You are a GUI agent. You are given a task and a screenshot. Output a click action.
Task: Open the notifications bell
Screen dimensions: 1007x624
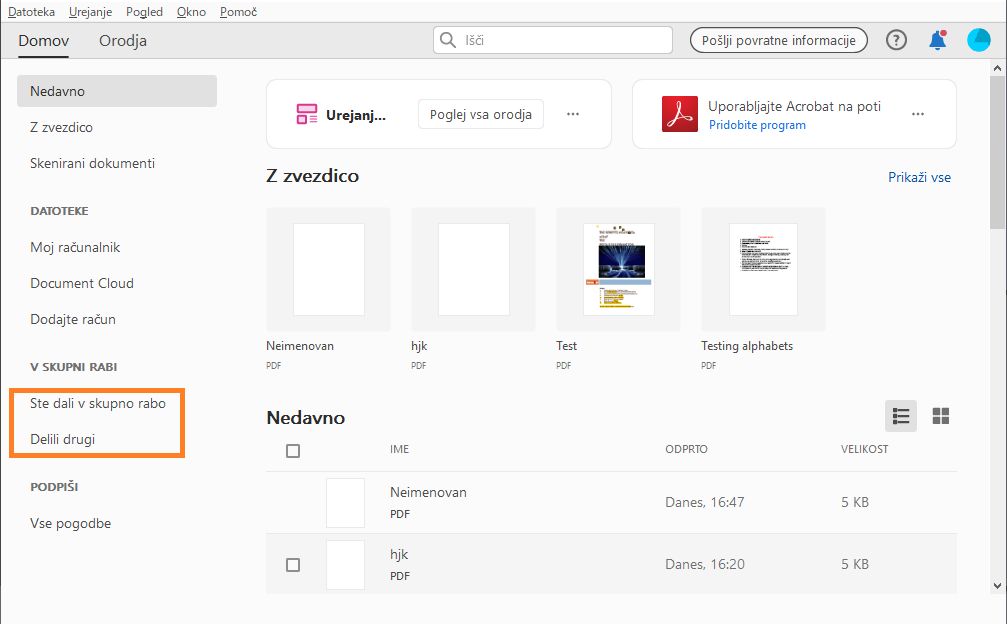pos(937,40)
